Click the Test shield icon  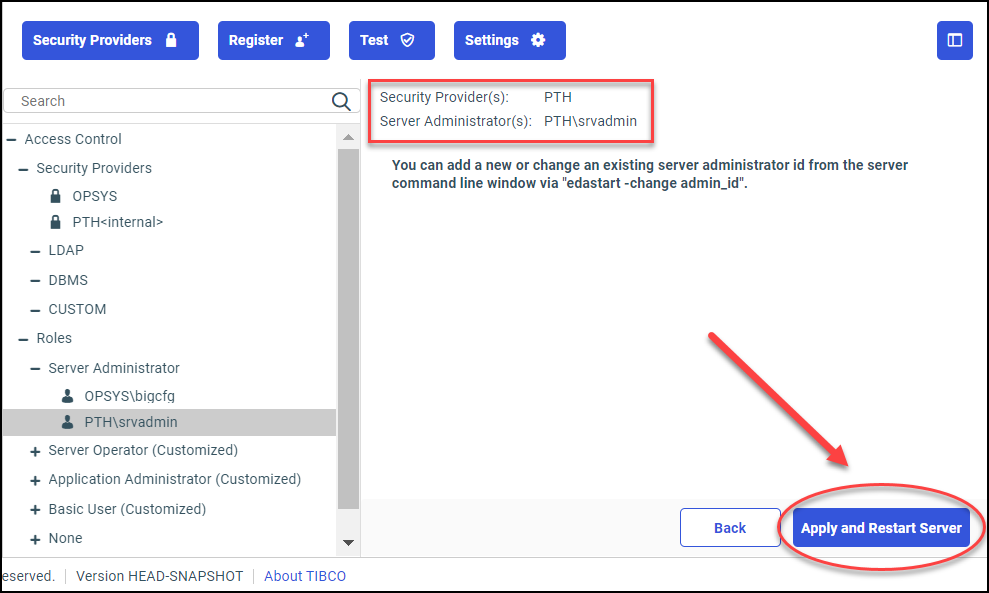[407, 40]
